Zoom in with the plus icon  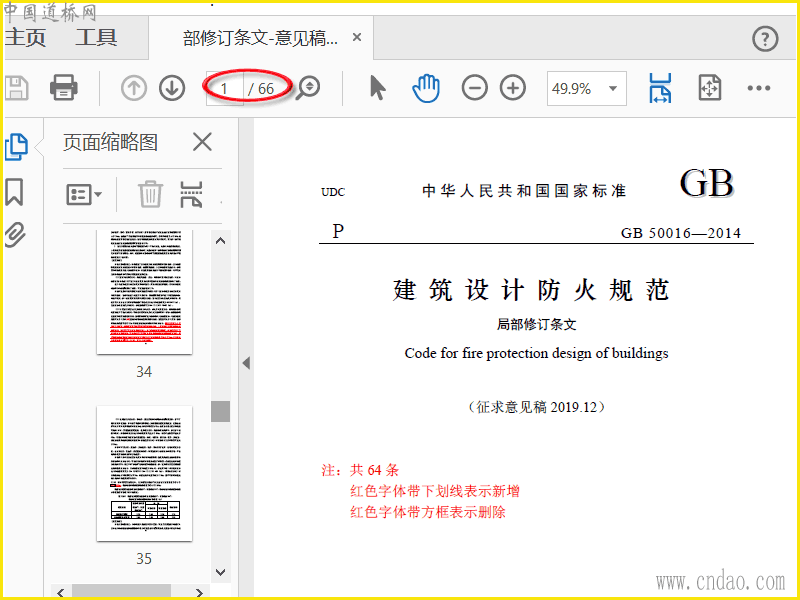coord(513,88)
